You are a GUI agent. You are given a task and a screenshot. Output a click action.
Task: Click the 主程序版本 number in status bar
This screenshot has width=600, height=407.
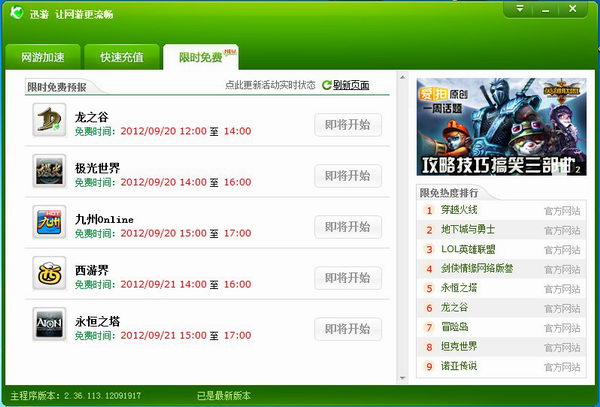[102, 396]
